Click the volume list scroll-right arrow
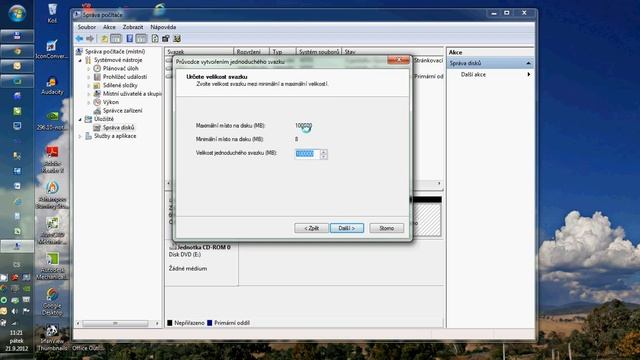The height and width of the screenshot is (360, 640). click(x=439, y=184)
